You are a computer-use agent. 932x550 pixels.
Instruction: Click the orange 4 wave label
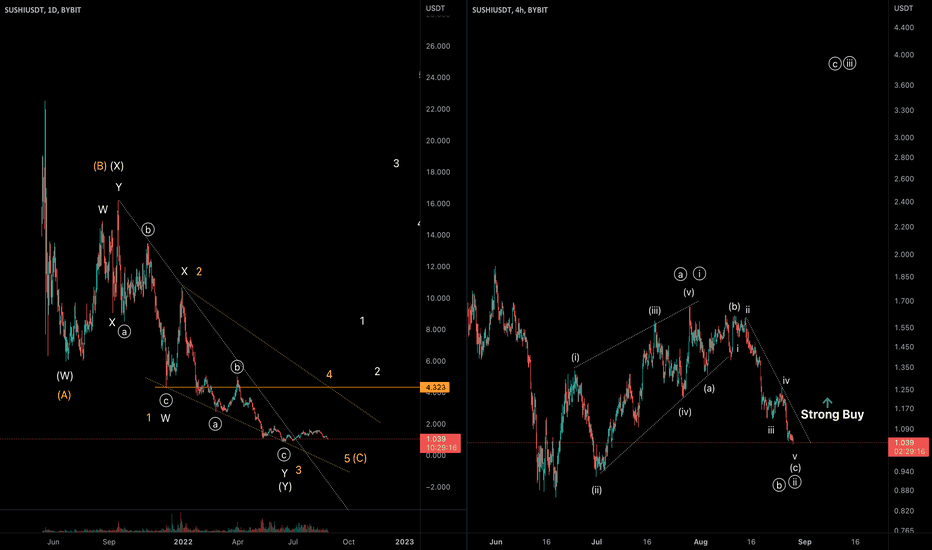329,375
